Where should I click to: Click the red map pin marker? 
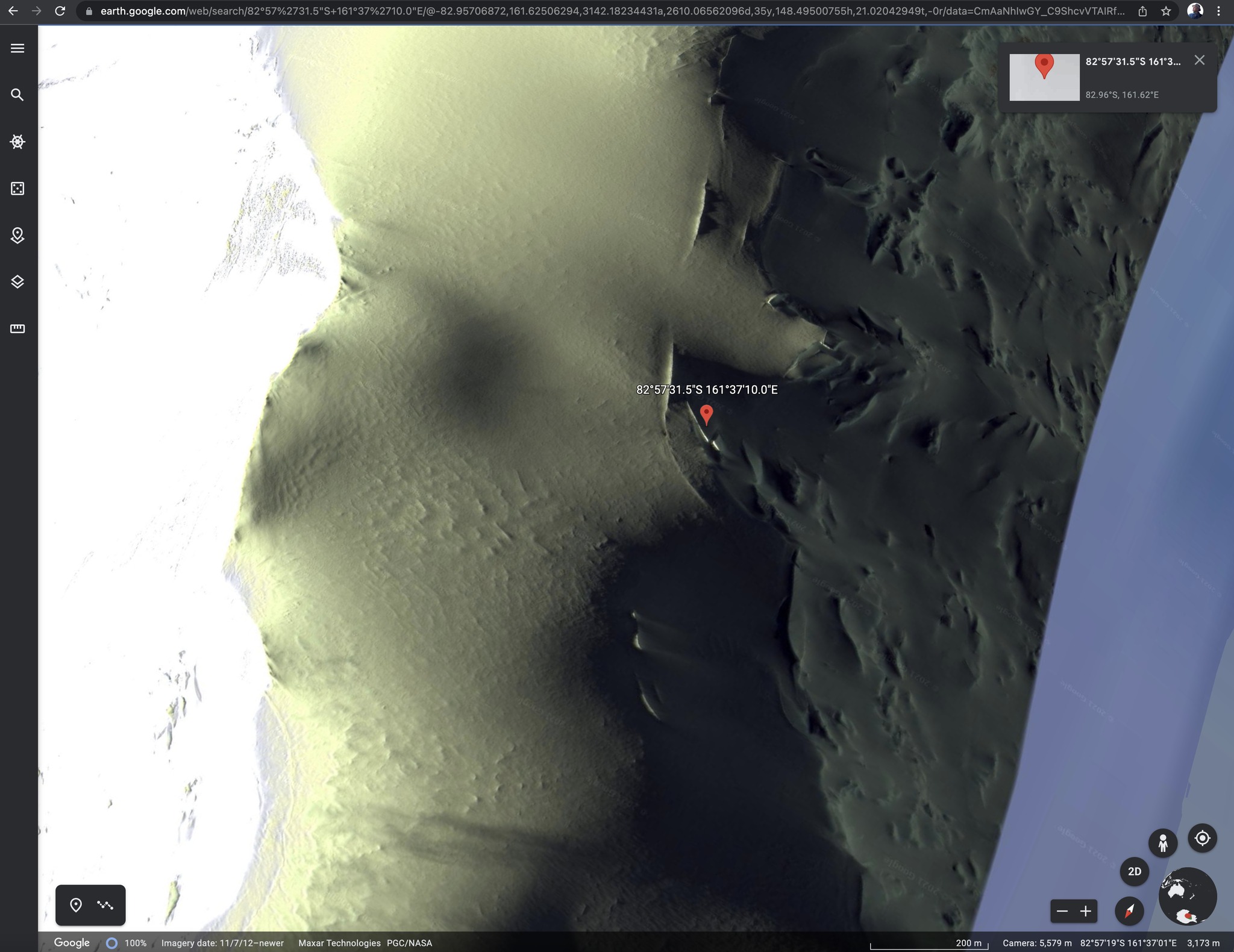tap(706, 414)
